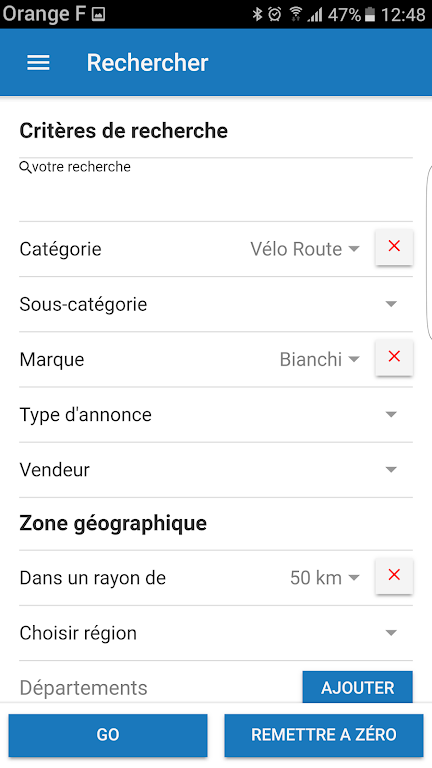Reset filters with REMETTRE A ZÉRO
The width and height of the screenshot is (432, 768).
click(x=324, y=735)
